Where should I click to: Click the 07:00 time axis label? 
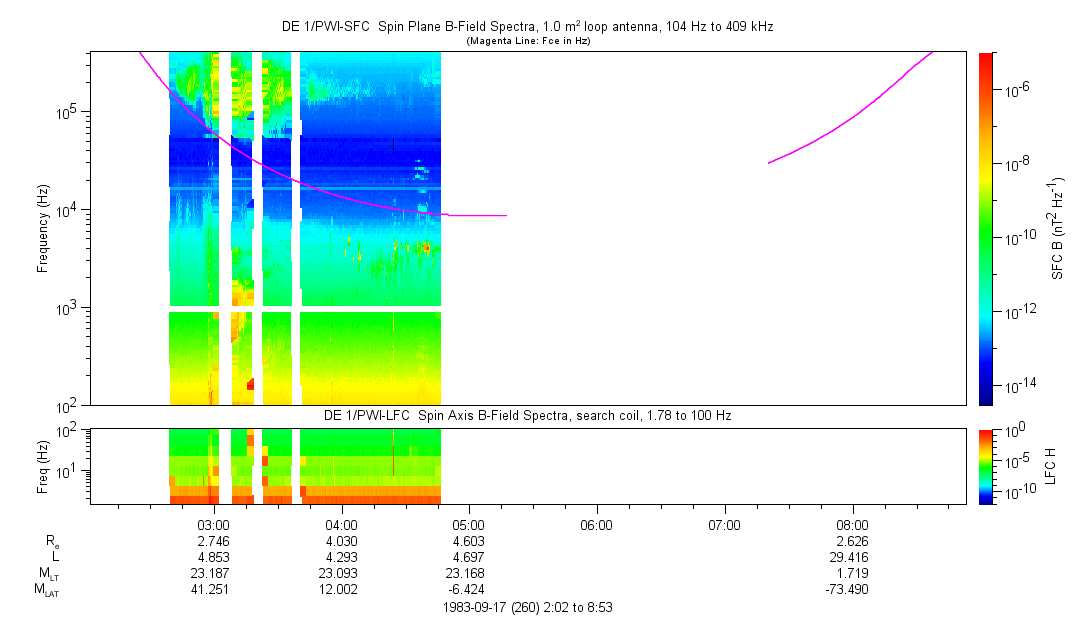725,525
